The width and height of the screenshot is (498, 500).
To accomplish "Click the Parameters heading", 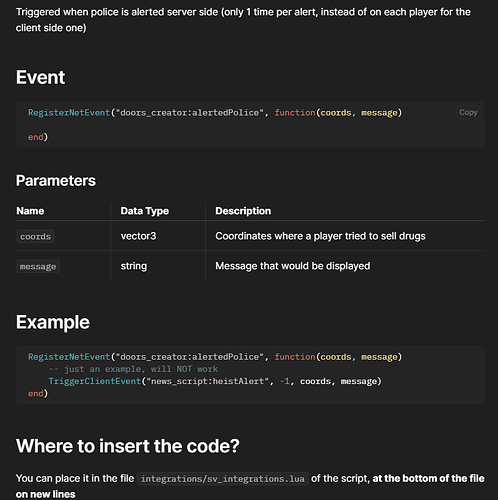I will (56, 181).
